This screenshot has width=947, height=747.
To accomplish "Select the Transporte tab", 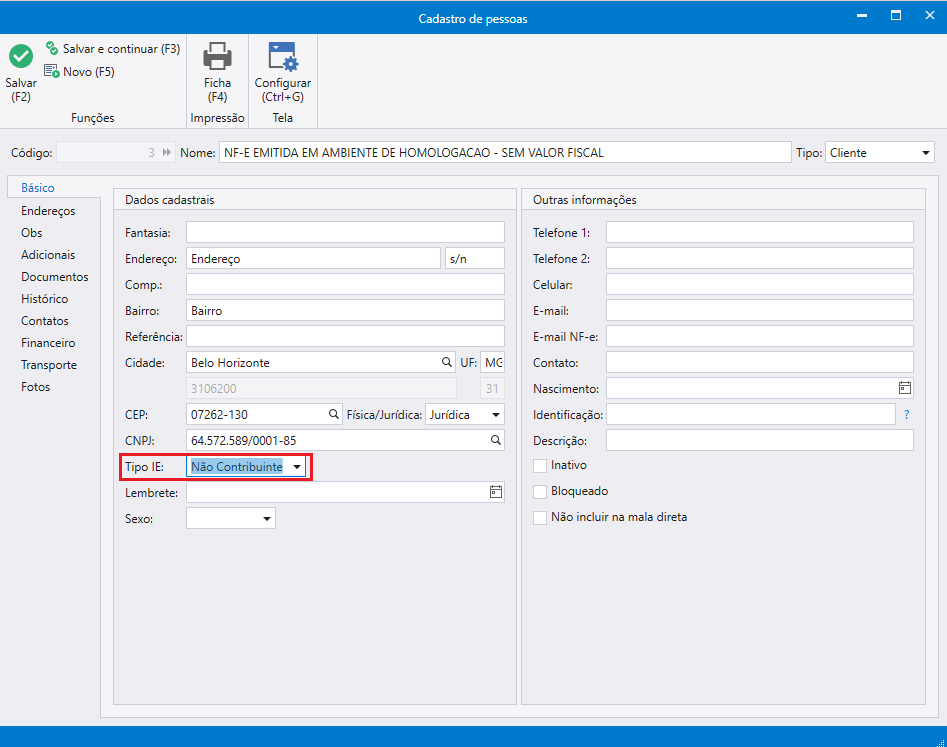I will point(49,365).
